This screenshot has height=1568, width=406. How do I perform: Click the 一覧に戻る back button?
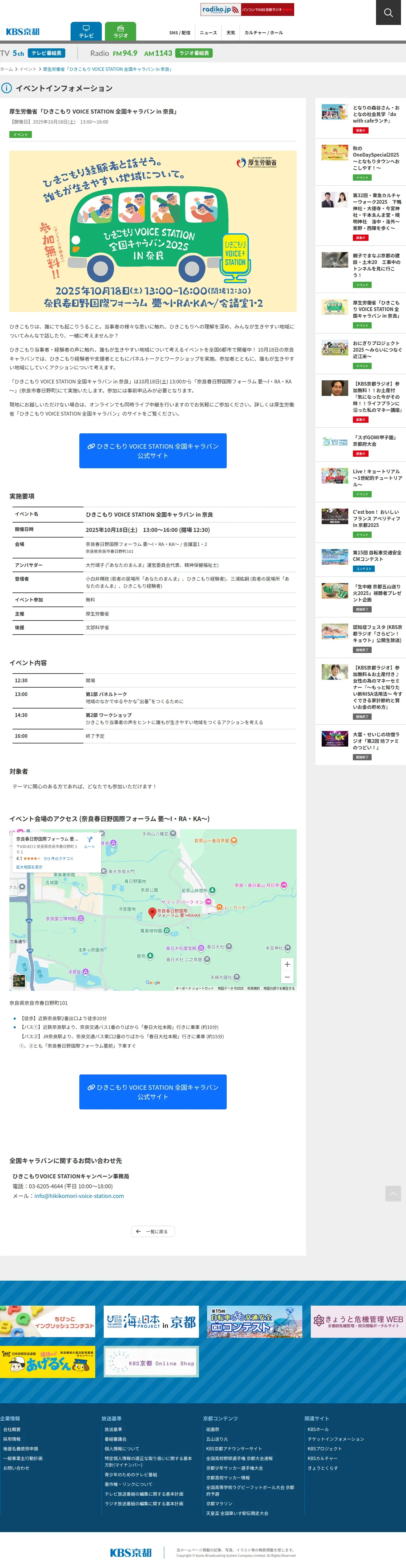(153, 1231)
